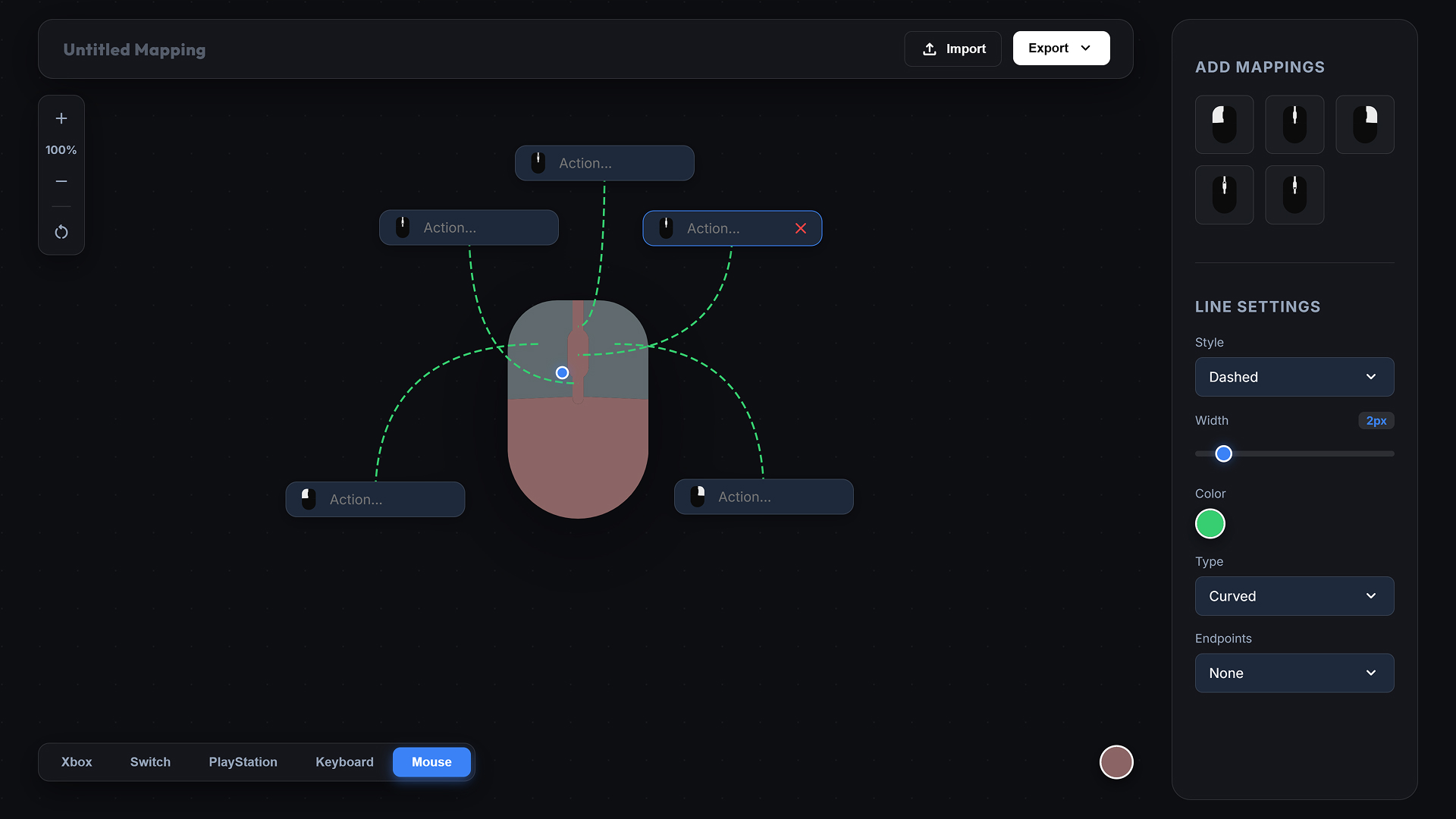Image resolution: width=1456 pixels, height=819 pixels.
Task: Add a scroll down mapping
Action: point(1294,195)
